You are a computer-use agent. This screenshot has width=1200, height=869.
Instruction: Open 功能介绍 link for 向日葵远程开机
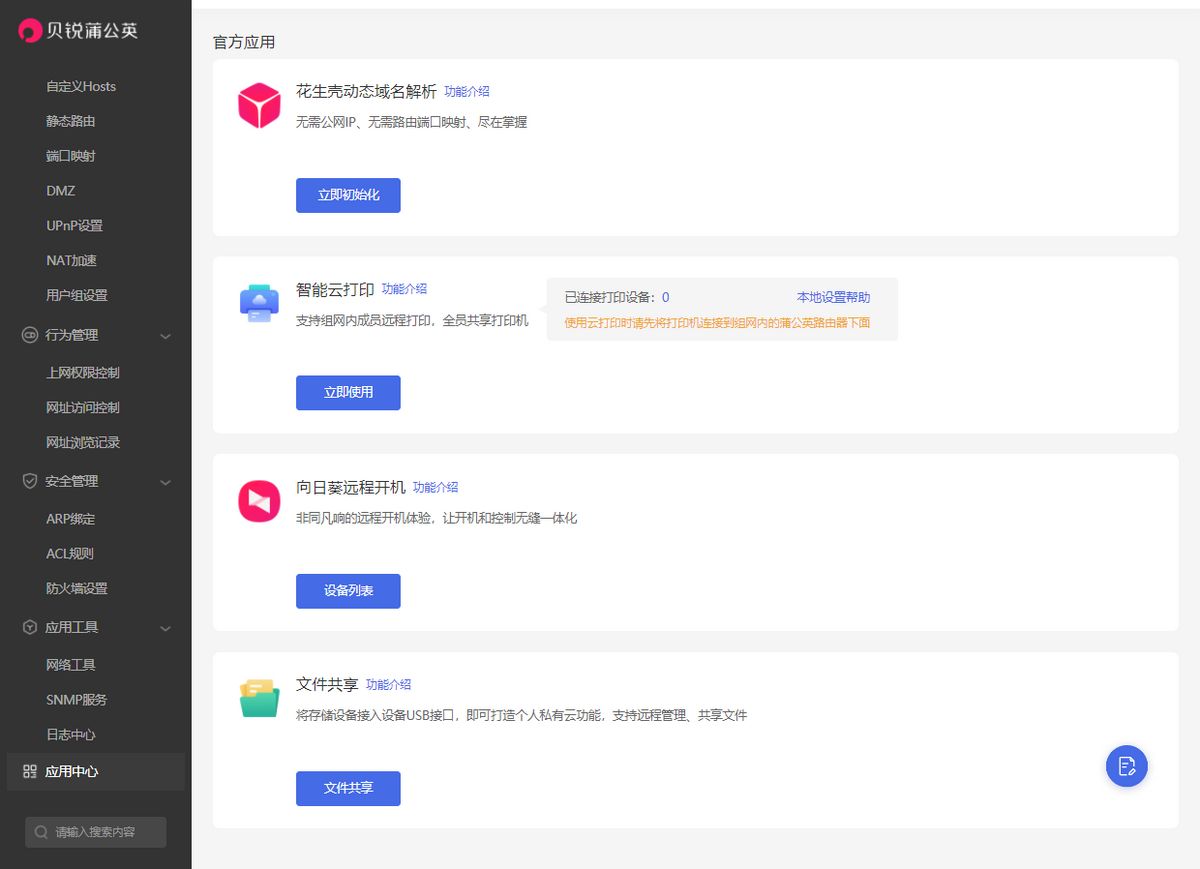click(435, 487)
